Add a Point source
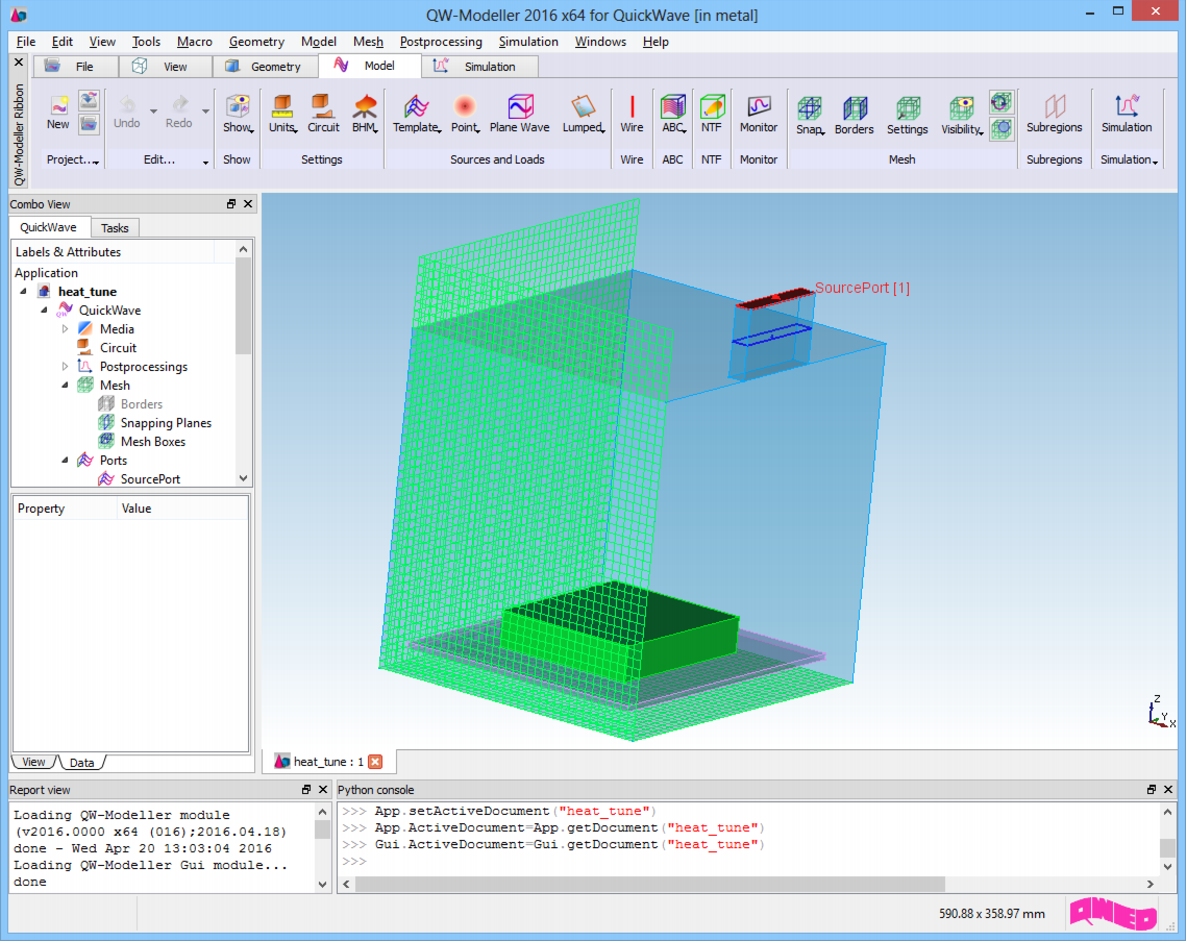Image resolution: width=1187 pixels, height=943 pixels. point(465,113)
